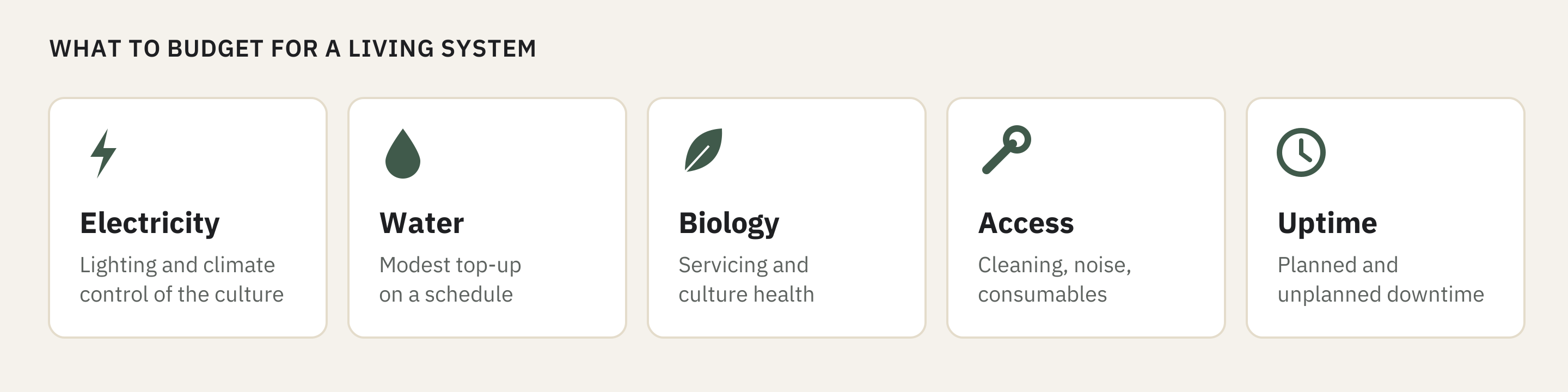Open the Water card
This screenshot has width=1568, height=392.
[x=487, y=217]
